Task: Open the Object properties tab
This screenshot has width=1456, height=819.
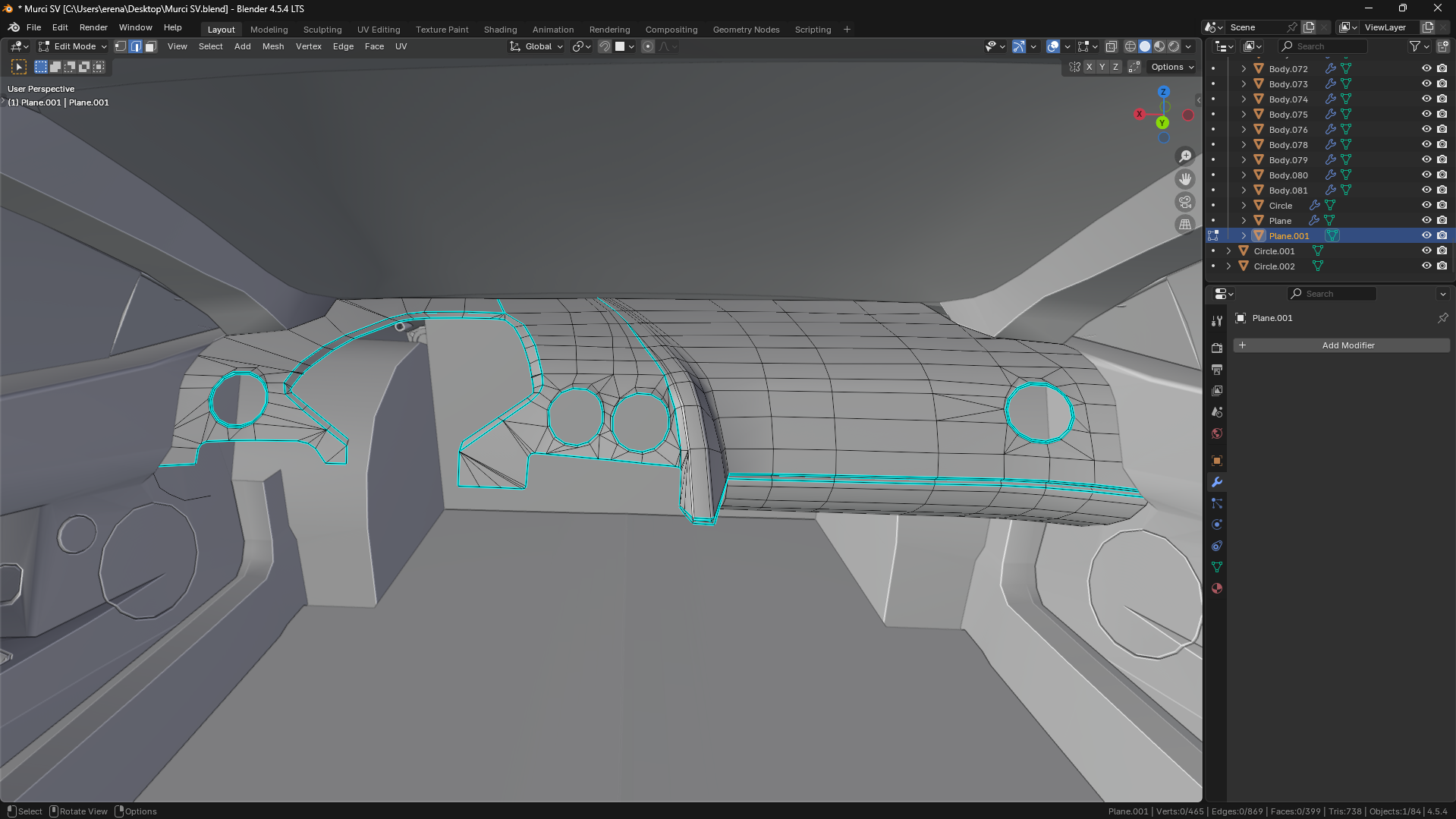Action: pos(1217,460)
